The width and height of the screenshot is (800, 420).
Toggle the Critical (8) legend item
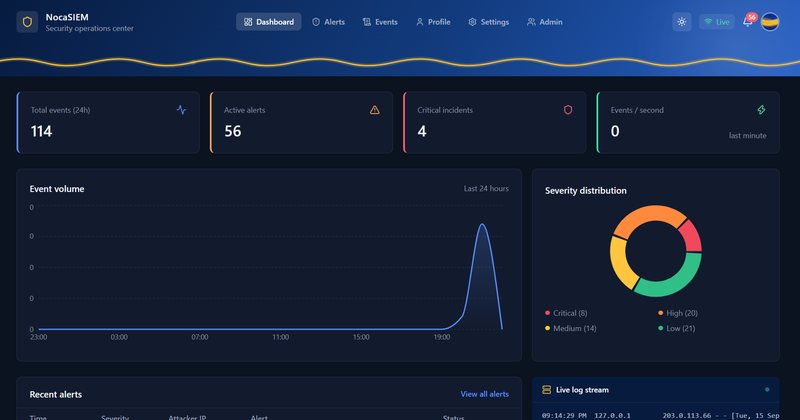point(566,313)
